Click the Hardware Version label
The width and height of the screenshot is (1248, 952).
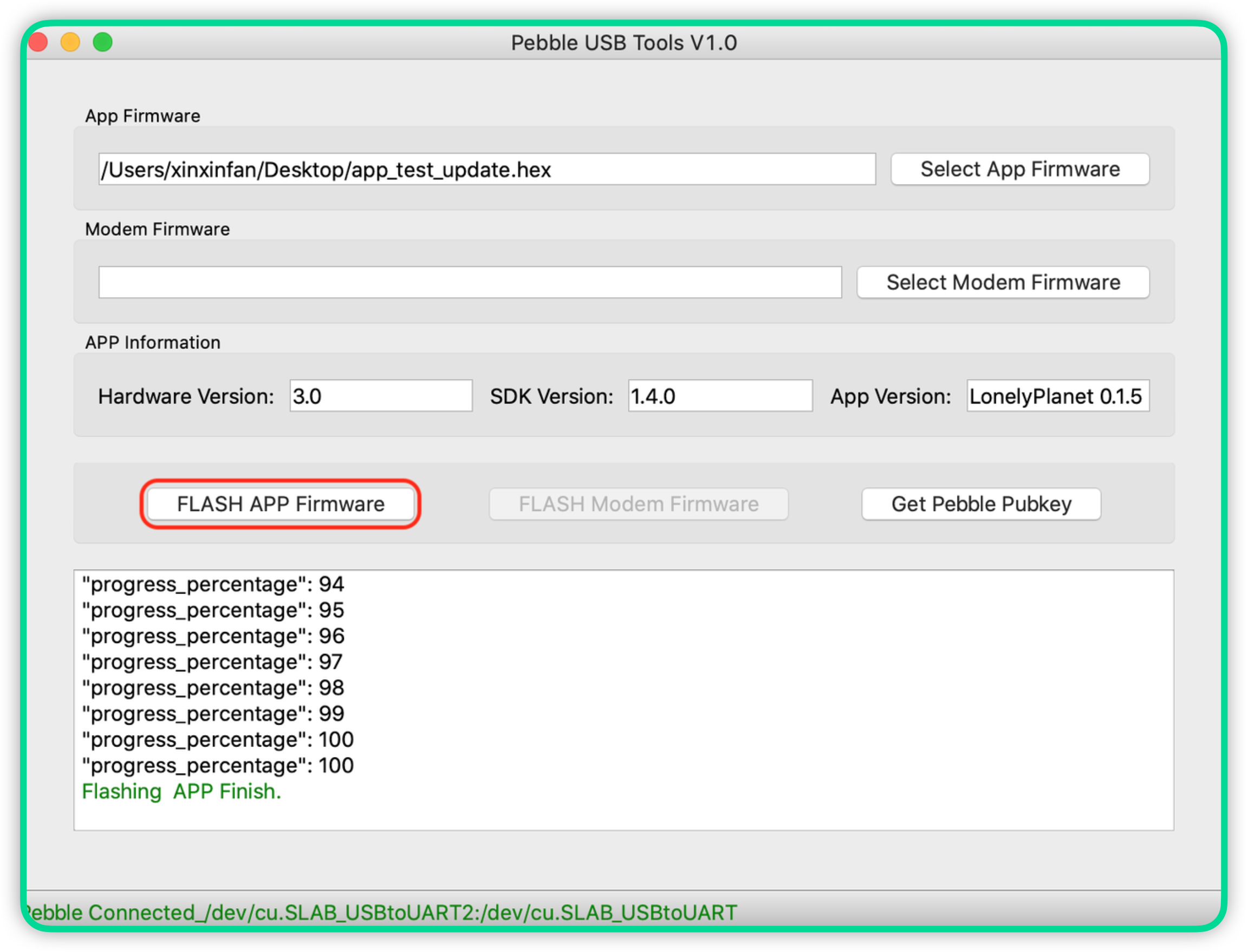186,396
